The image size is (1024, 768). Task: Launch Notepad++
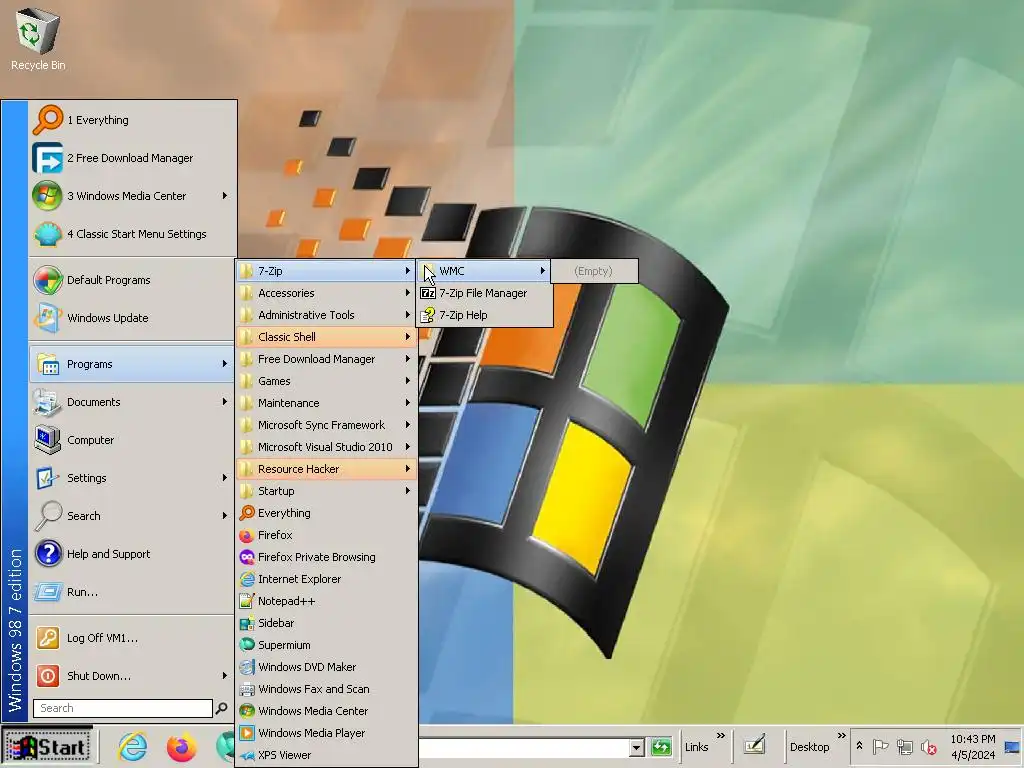tap(327, 601)
